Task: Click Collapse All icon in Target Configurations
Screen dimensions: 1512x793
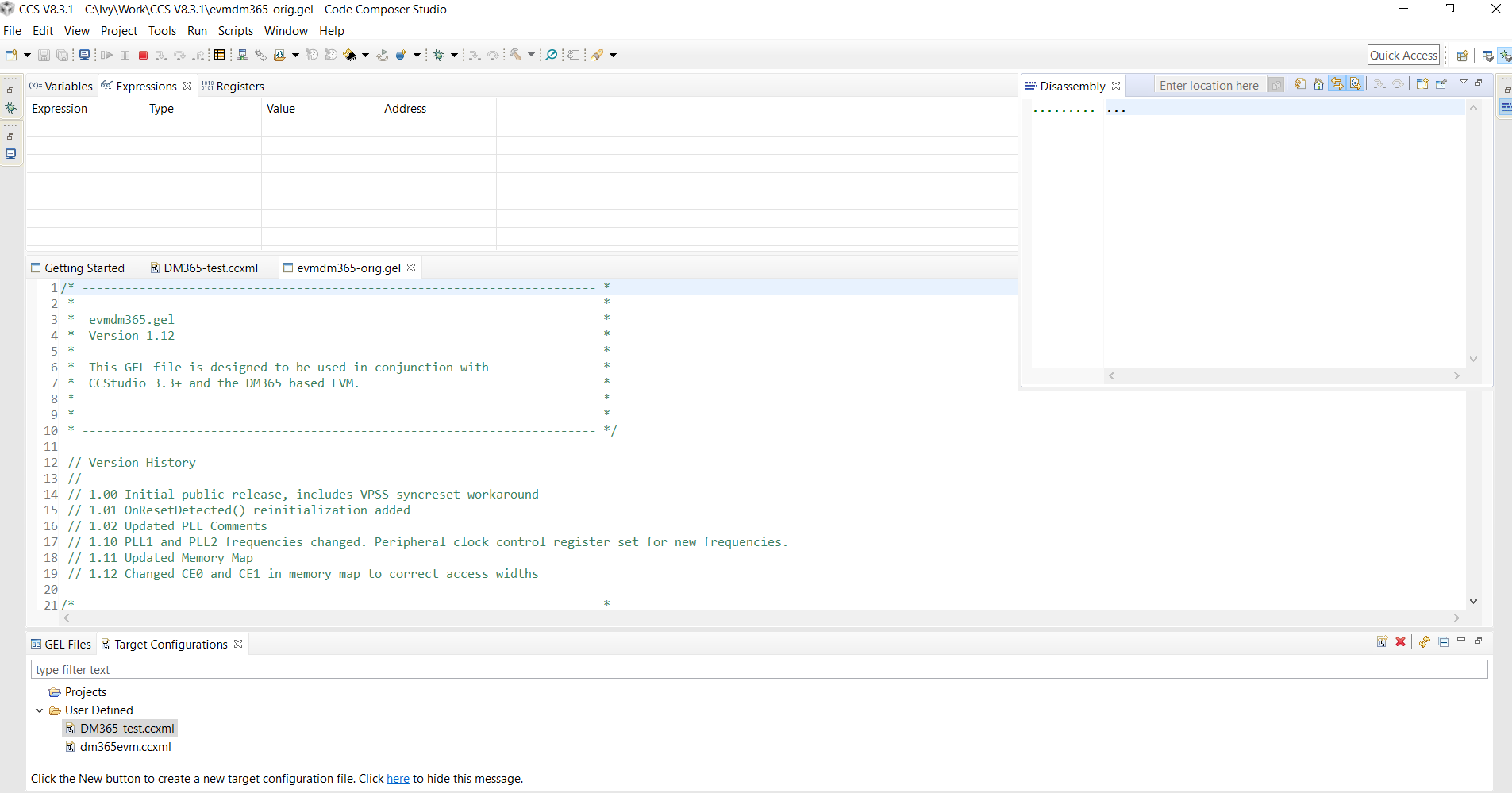Action: point(1443,641)
